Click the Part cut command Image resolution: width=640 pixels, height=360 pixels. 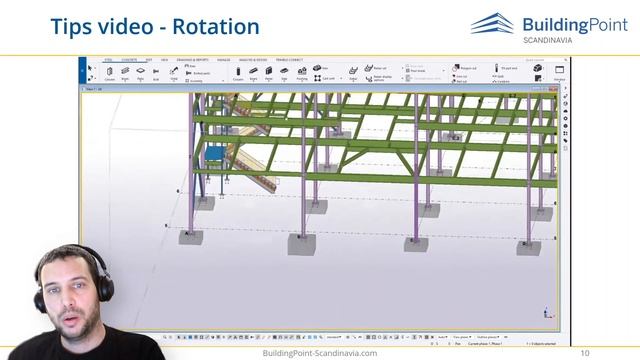460,81
